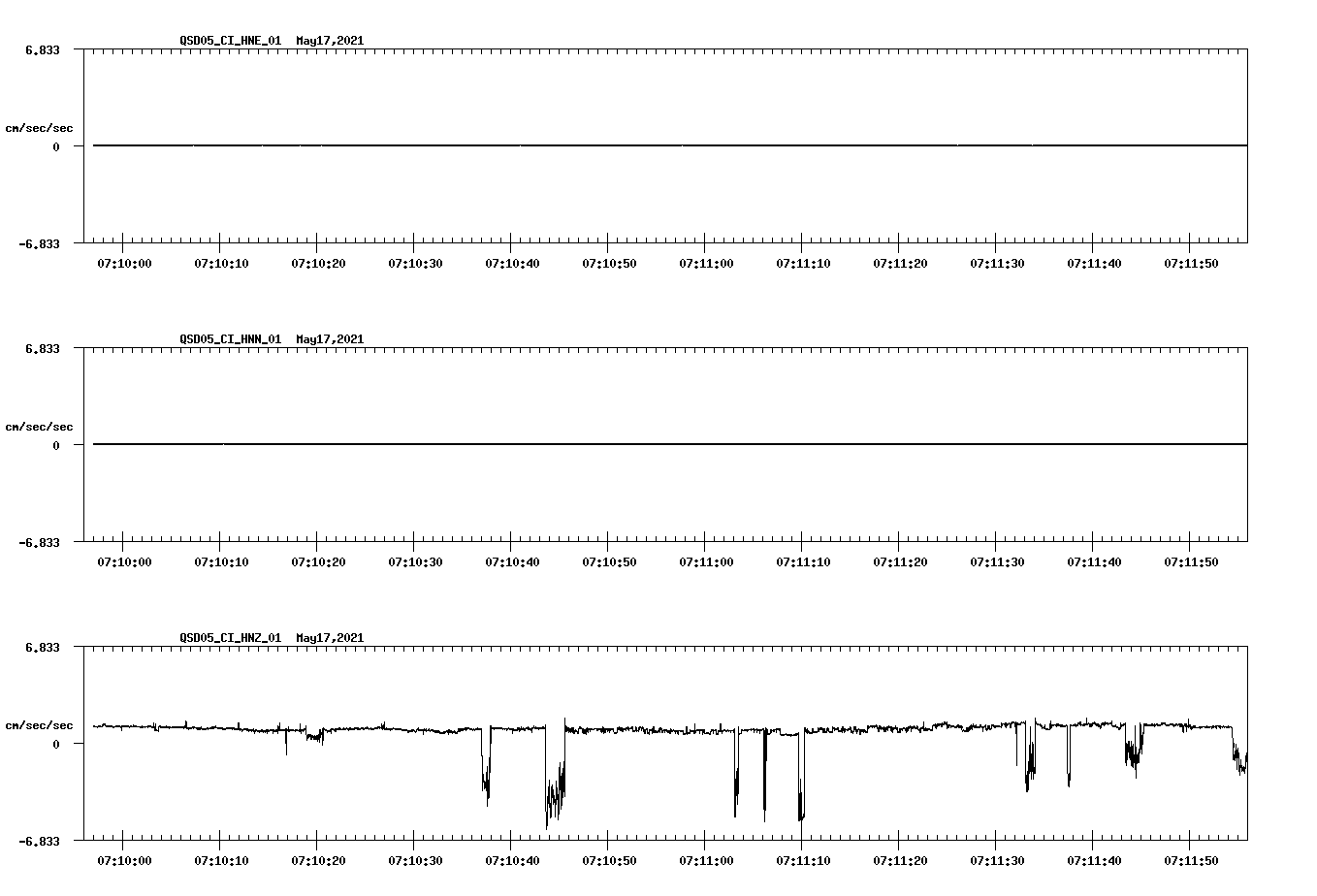Image resolution: width=1317 pixels, height=896 pixels.
Task: Click the cm/sec/sec unit label on bottom plot
Action: [40, 723]
